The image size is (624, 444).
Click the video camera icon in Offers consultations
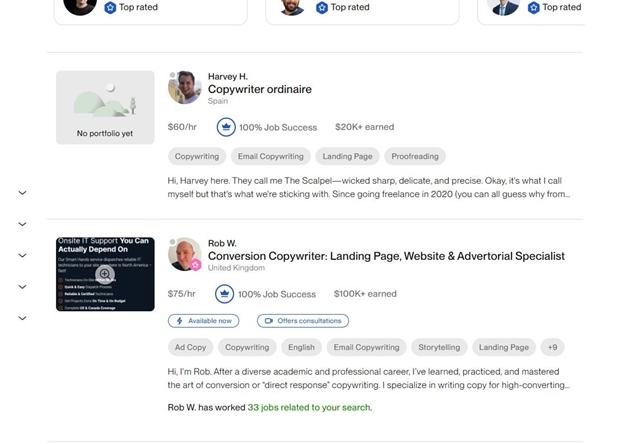269,321
